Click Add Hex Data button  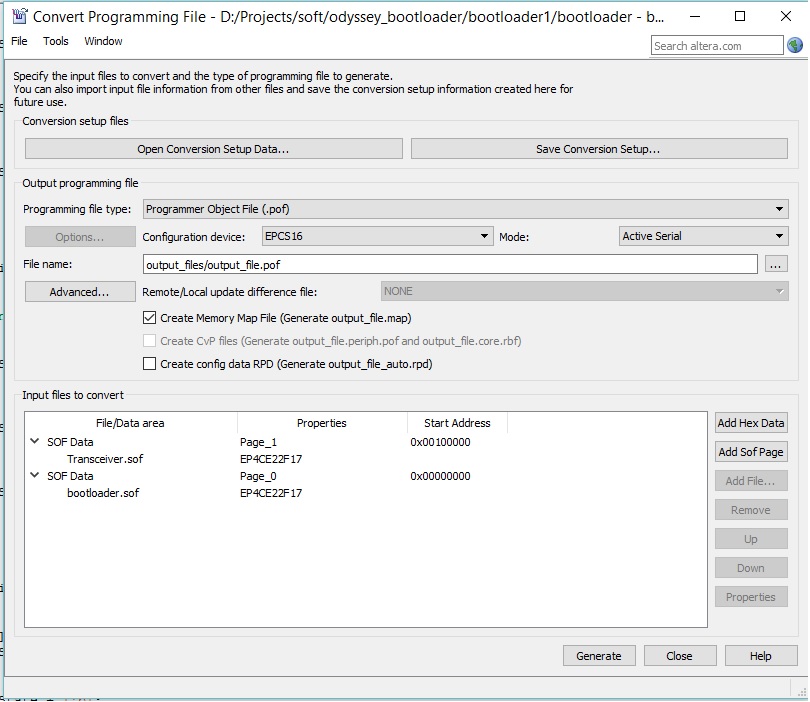(751, 423)
